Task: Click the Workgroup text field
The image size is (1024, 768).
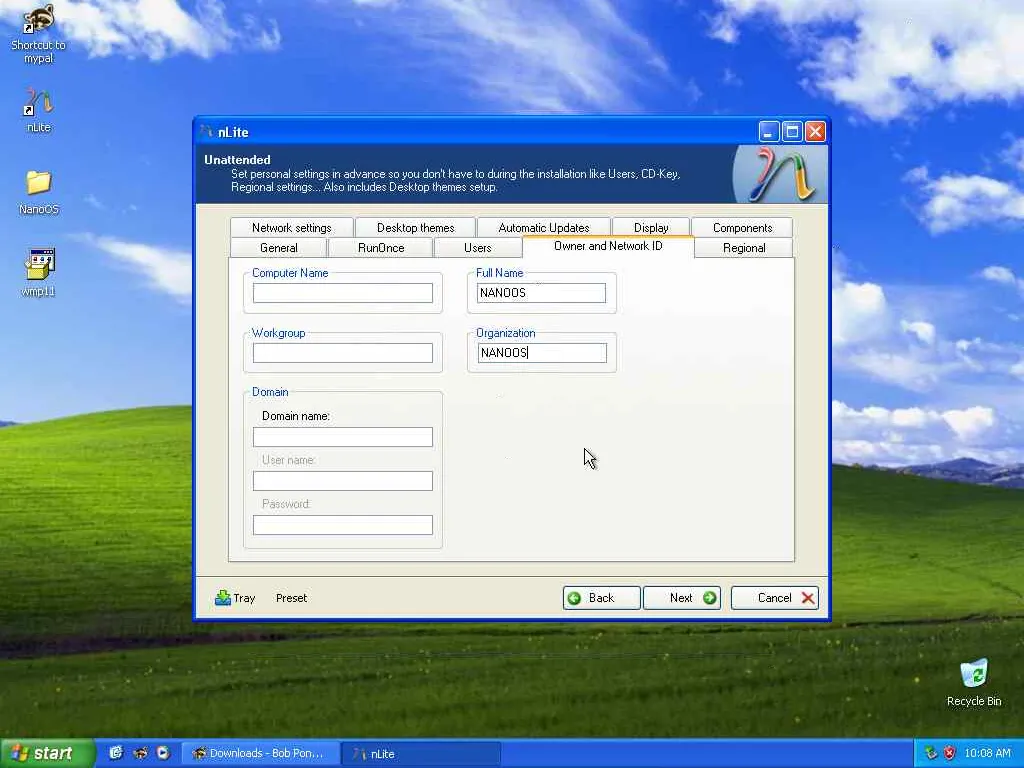Action: point(343,353)
